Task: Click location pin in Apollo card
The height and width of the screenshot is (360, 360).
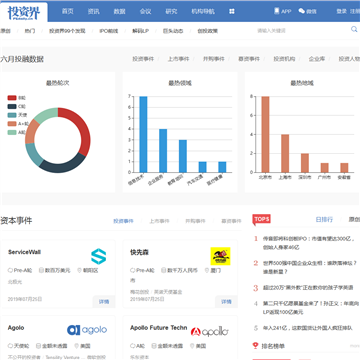Action: (192, 346)
